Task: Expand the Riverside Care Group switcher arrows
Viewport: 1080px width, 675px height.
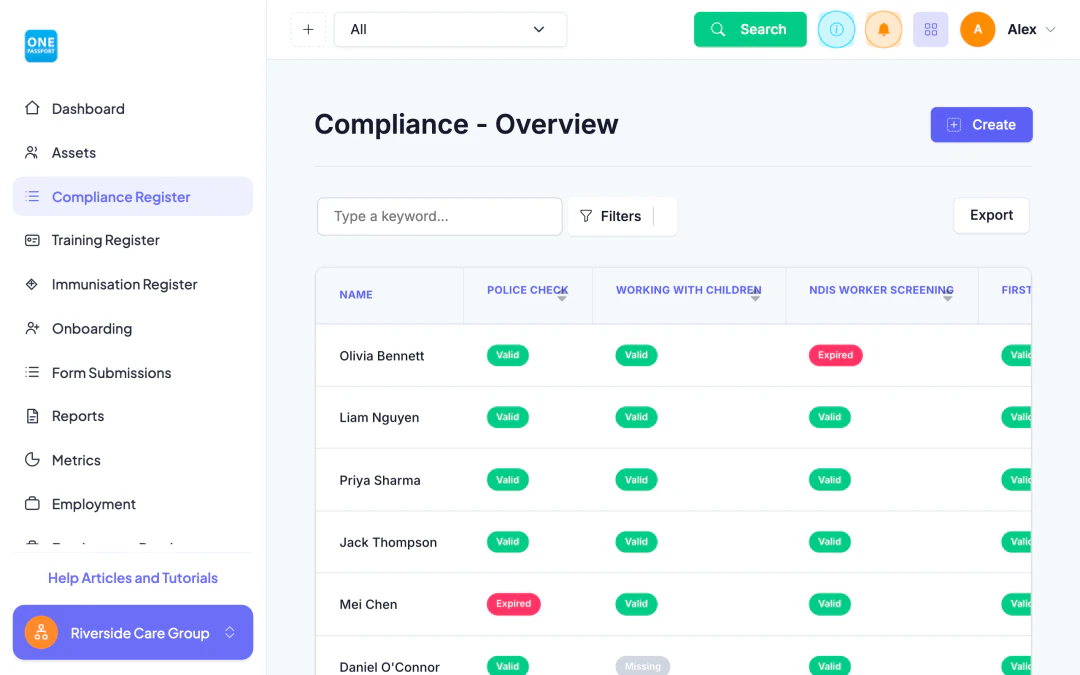Action: tap(230, 632)
